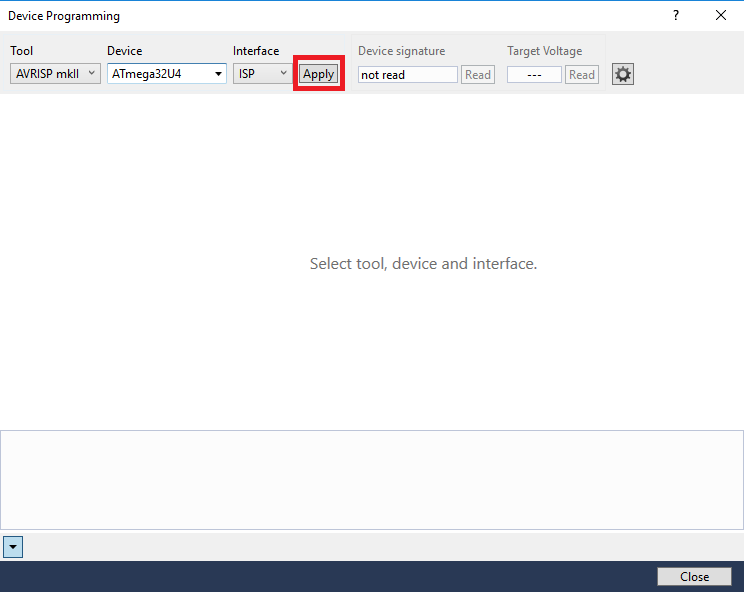
Task: Click the Close button at bottom
Action: 694,577
